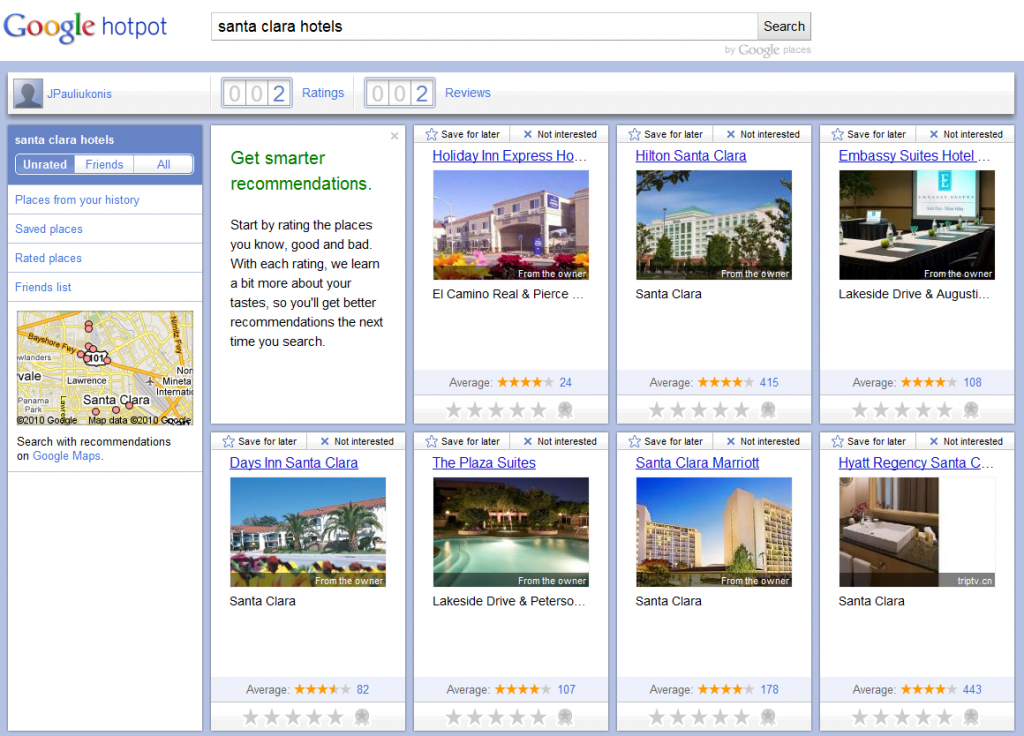Image resolution: width=1024 pixels, height=736 pixels.
Task: Click the Not interested X on Hyatt Regency card
Action: point(934,441)
